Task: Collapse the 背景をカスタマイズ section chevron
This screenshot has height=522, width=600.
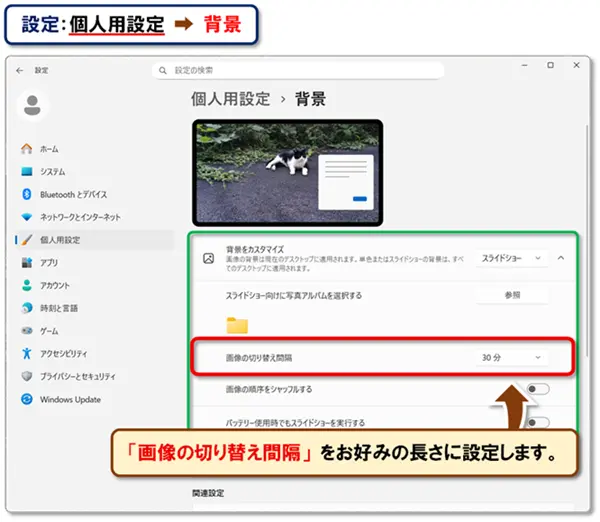Action: [x=561, y=258]
